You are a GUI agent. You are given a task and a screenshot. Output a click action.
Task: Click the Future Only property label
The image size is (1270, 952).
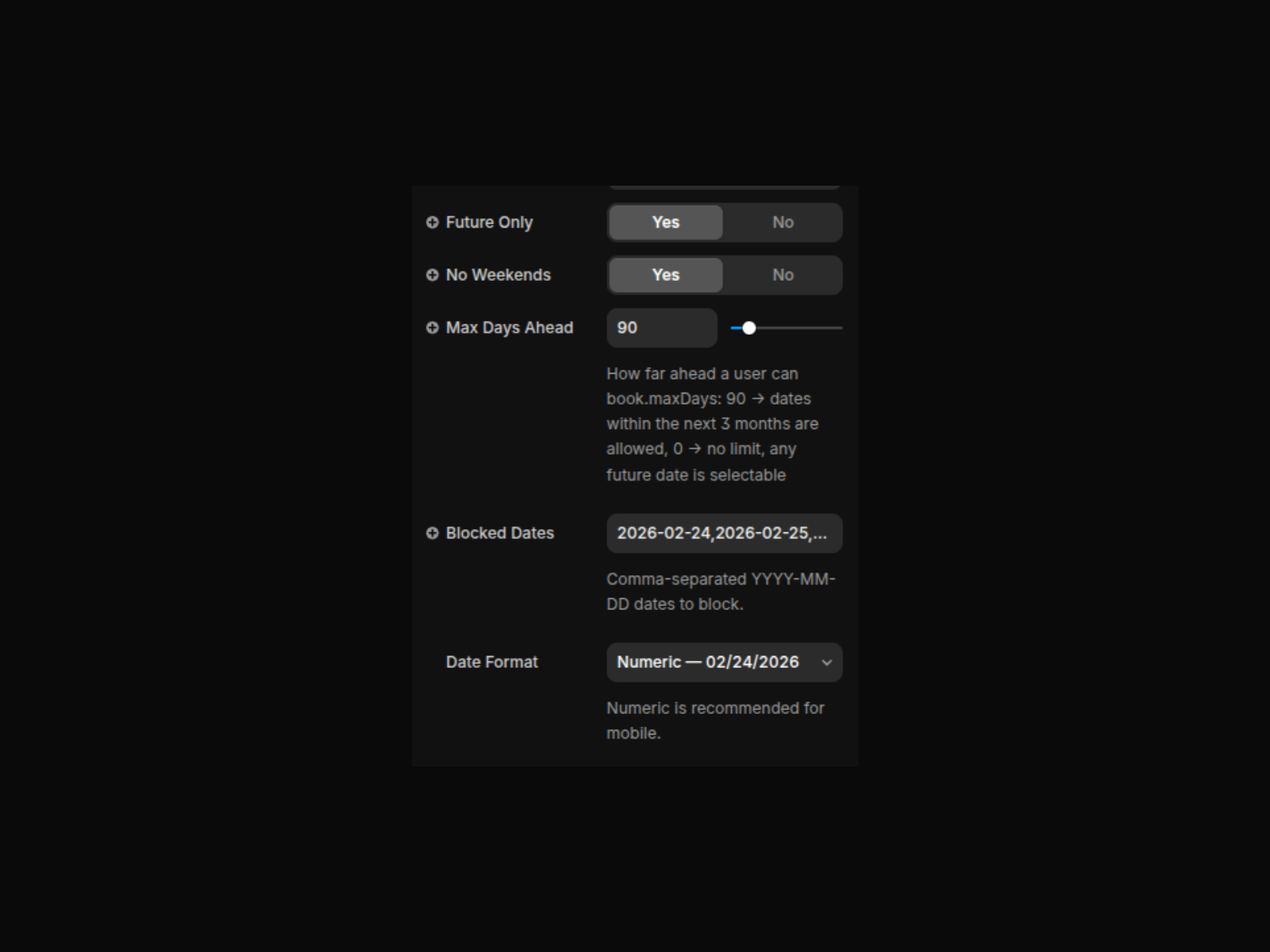(x=489, y=222)
